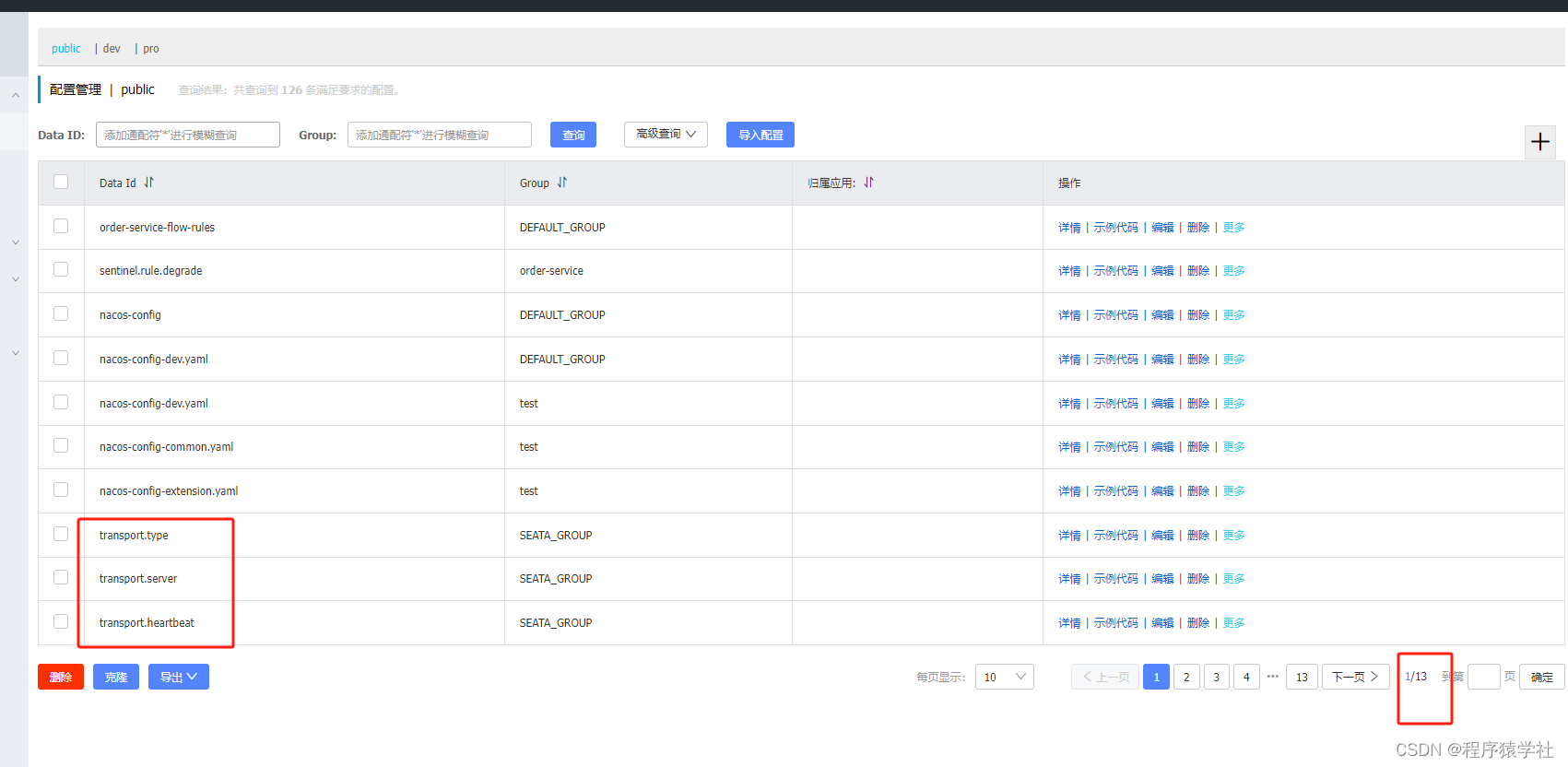Open 示例代码 for sentinel.rule.degrade

[1116, 271]
